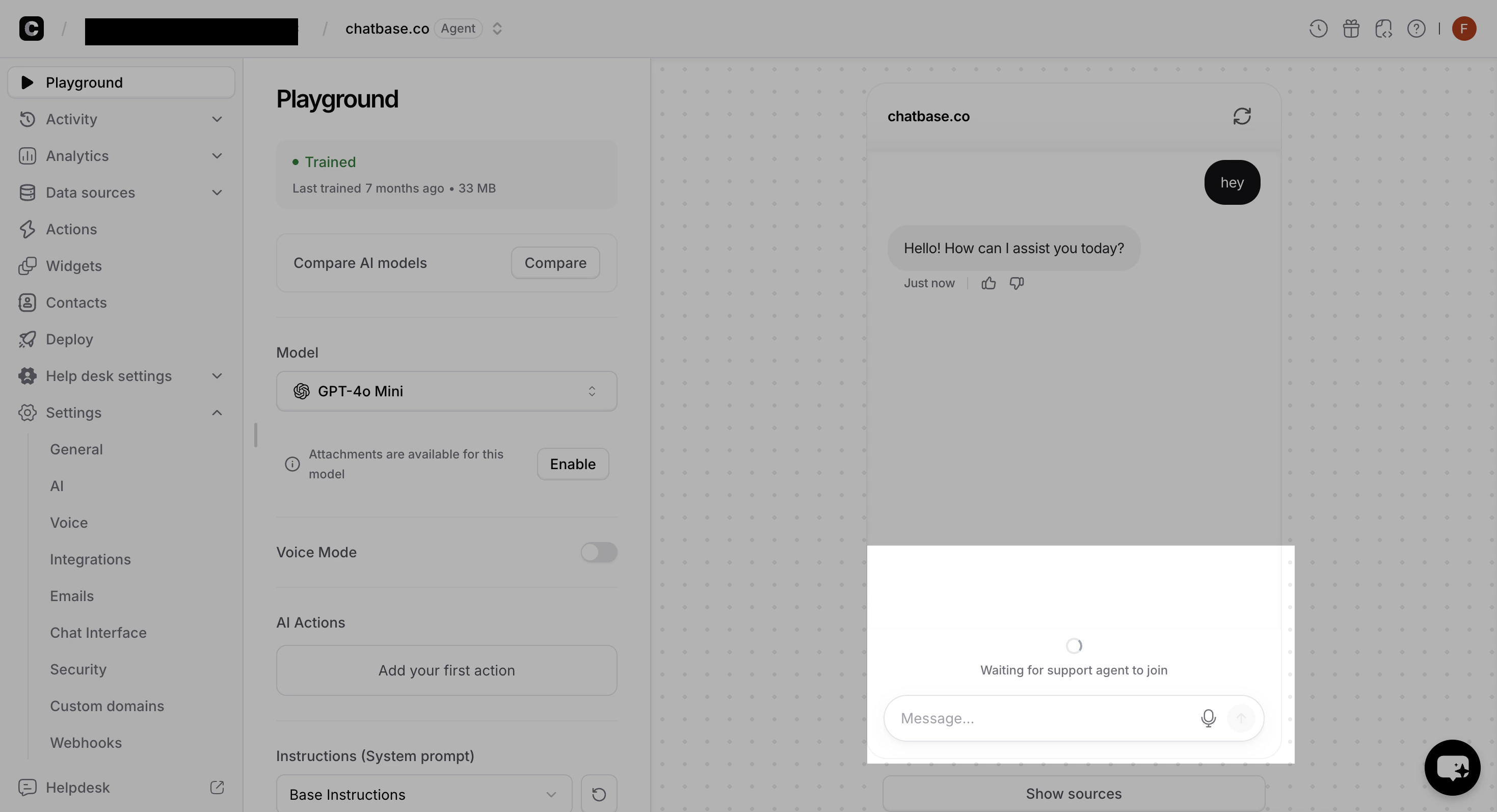The image size is (1497, 812).
Task: Enable attachments for this model
Action: [x=572, y=464]
